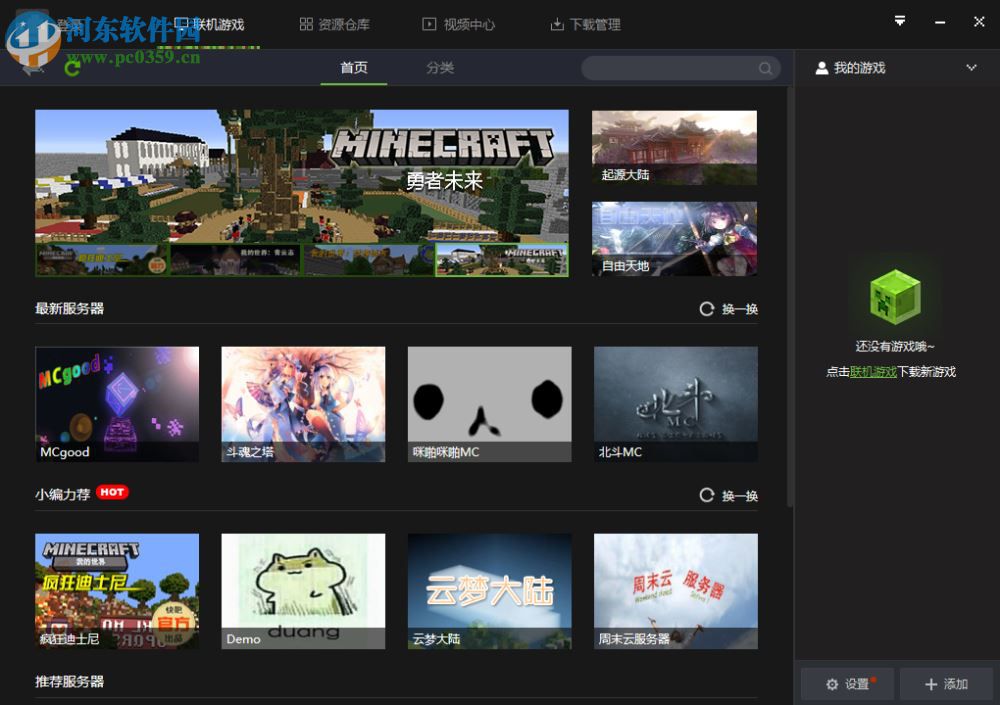Open the 联机游戏 top tab
The image size is (1000, 705).
click(209, 24)
